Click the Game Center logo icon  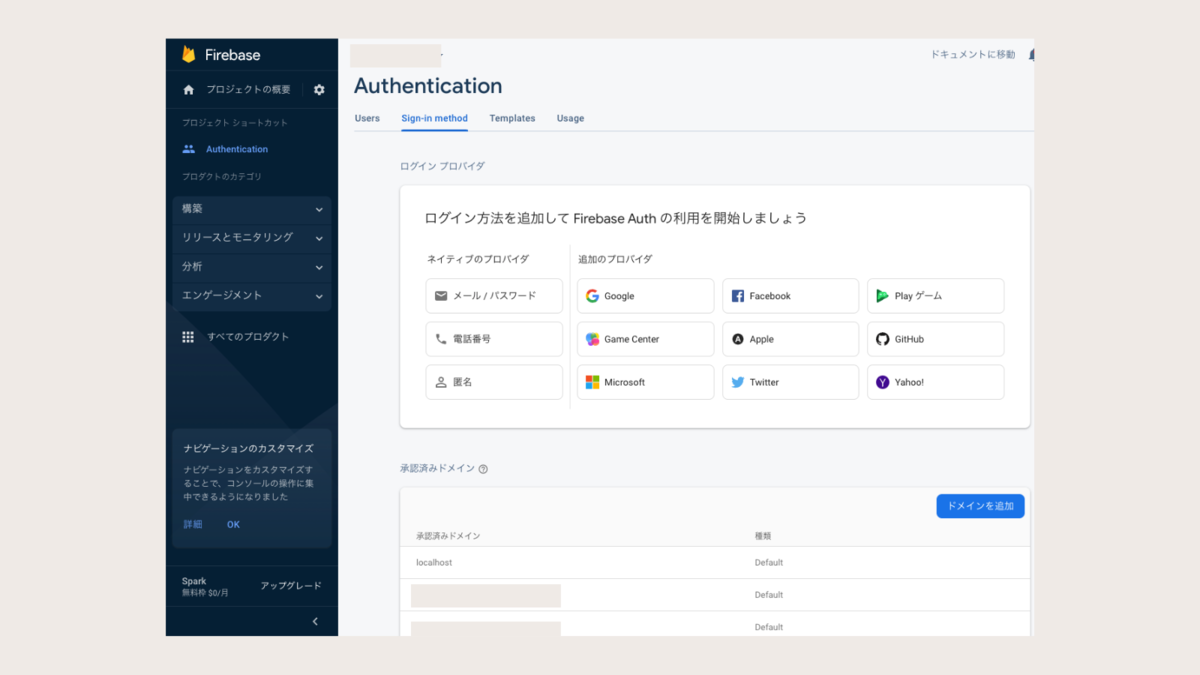[x=592, y=339]
